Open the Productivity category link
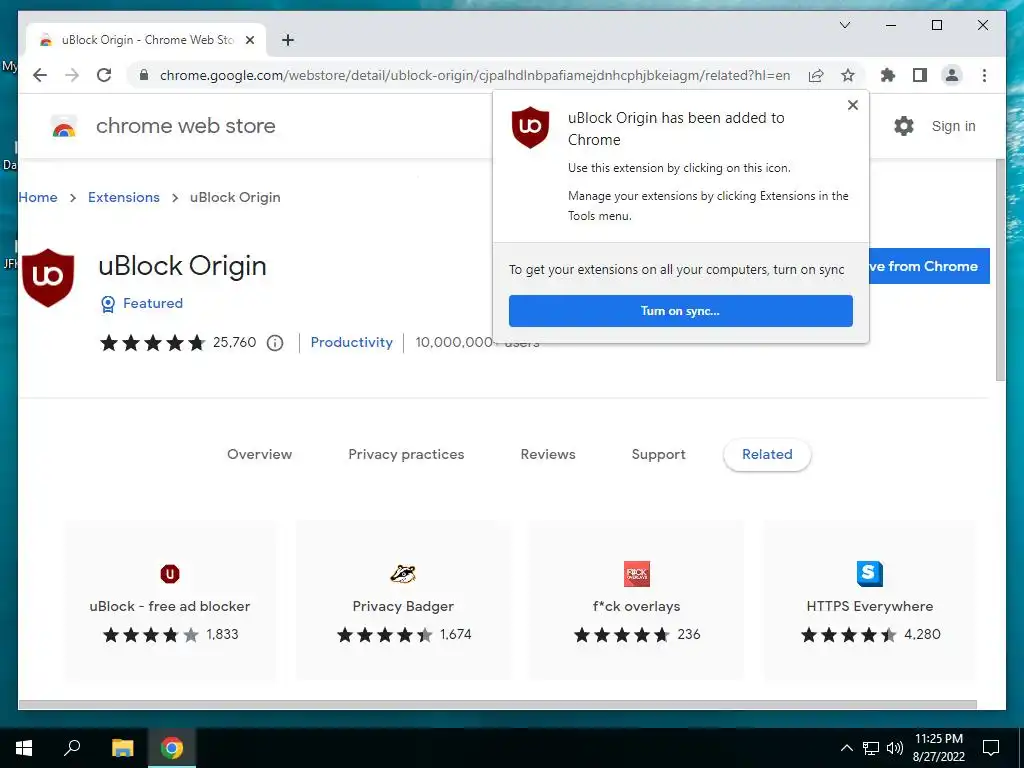The height and width of the screenshot is (768, 1024). click(x=351, y=342)
